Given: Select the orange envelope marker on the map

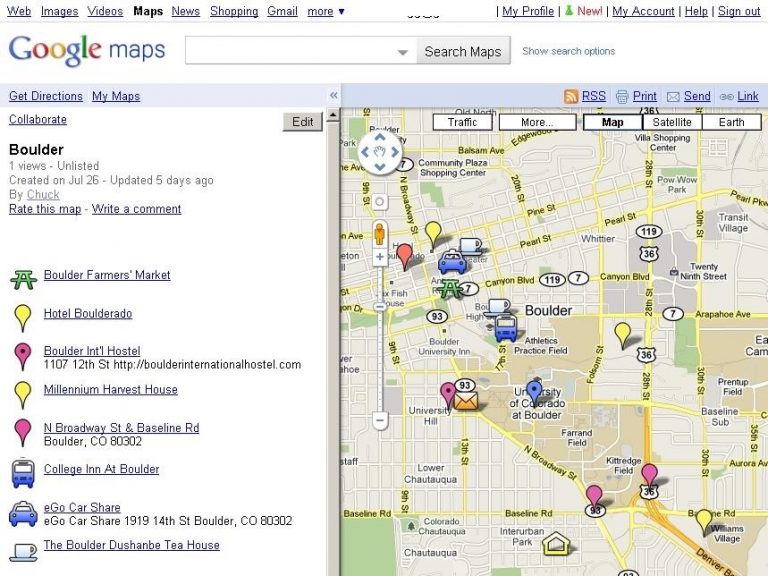Looking at the screenshot, I should pos(466,402).
